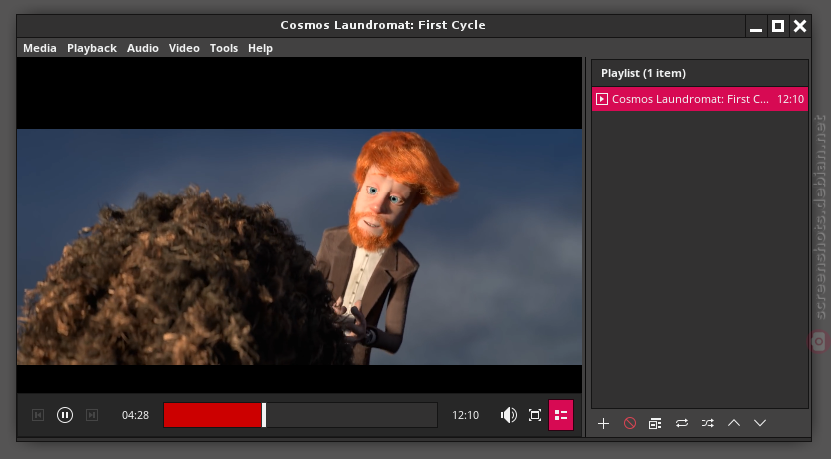Click the playlist entry duration 12:10
Viewport: 831px width, 459px height.
790,99
